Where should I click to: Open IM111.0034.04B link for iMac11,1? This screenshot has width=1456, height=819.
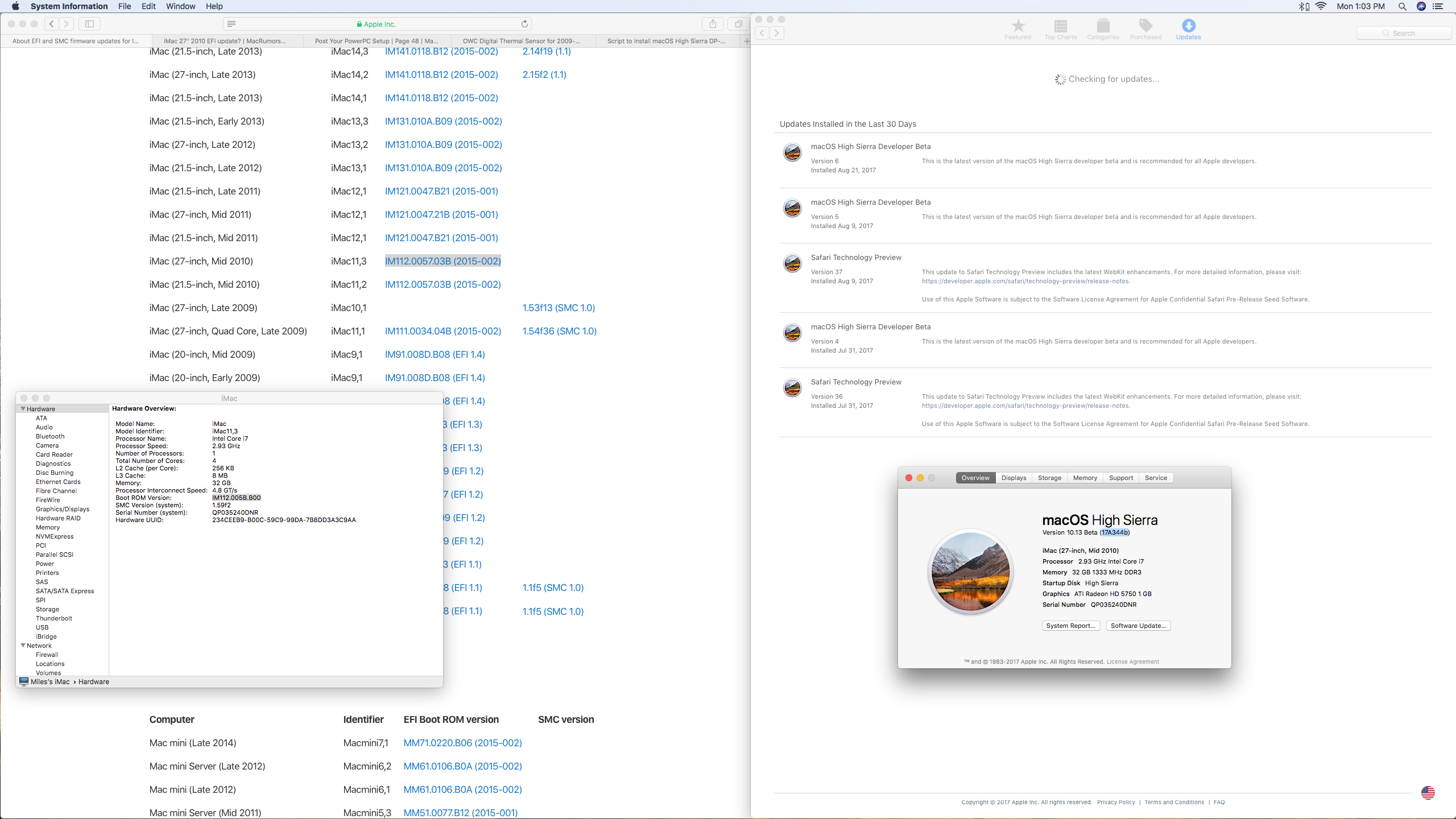(442, 331)
